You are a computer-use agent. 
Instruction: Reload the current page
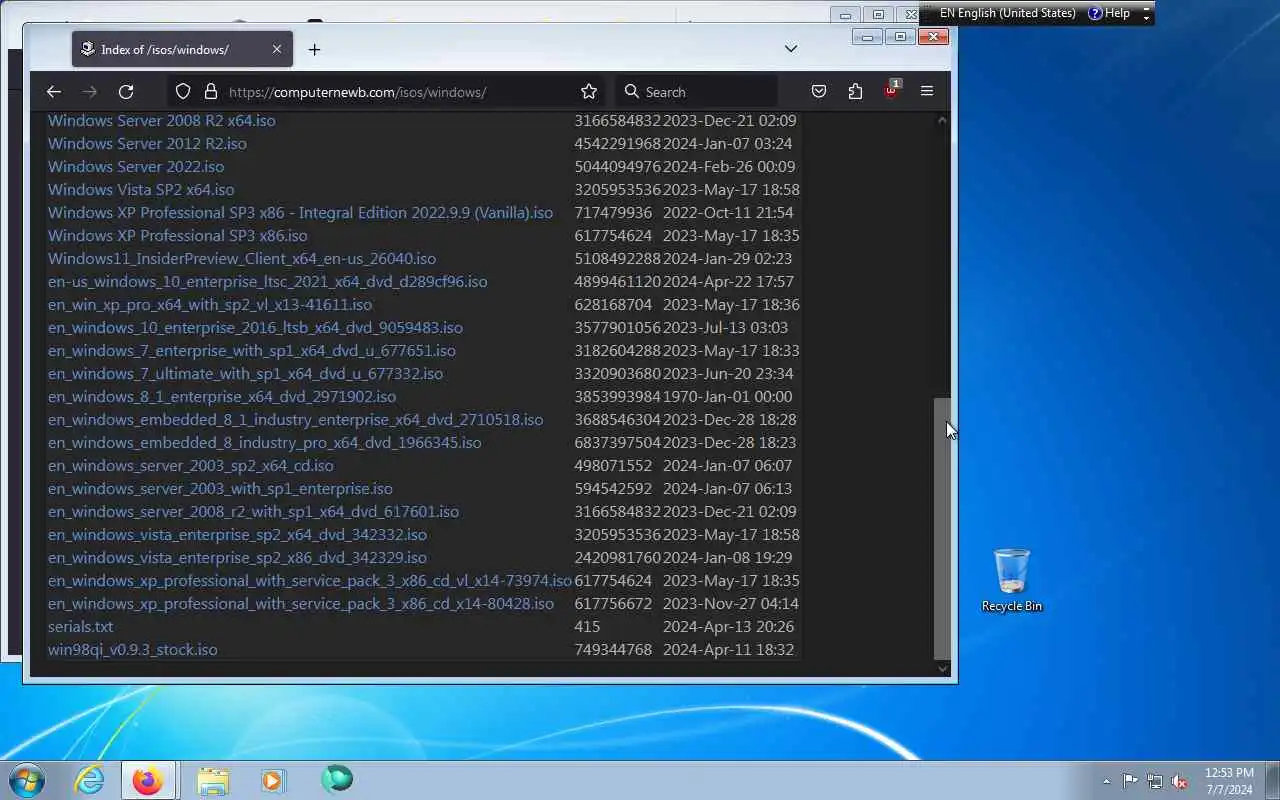tap(126, 91)
